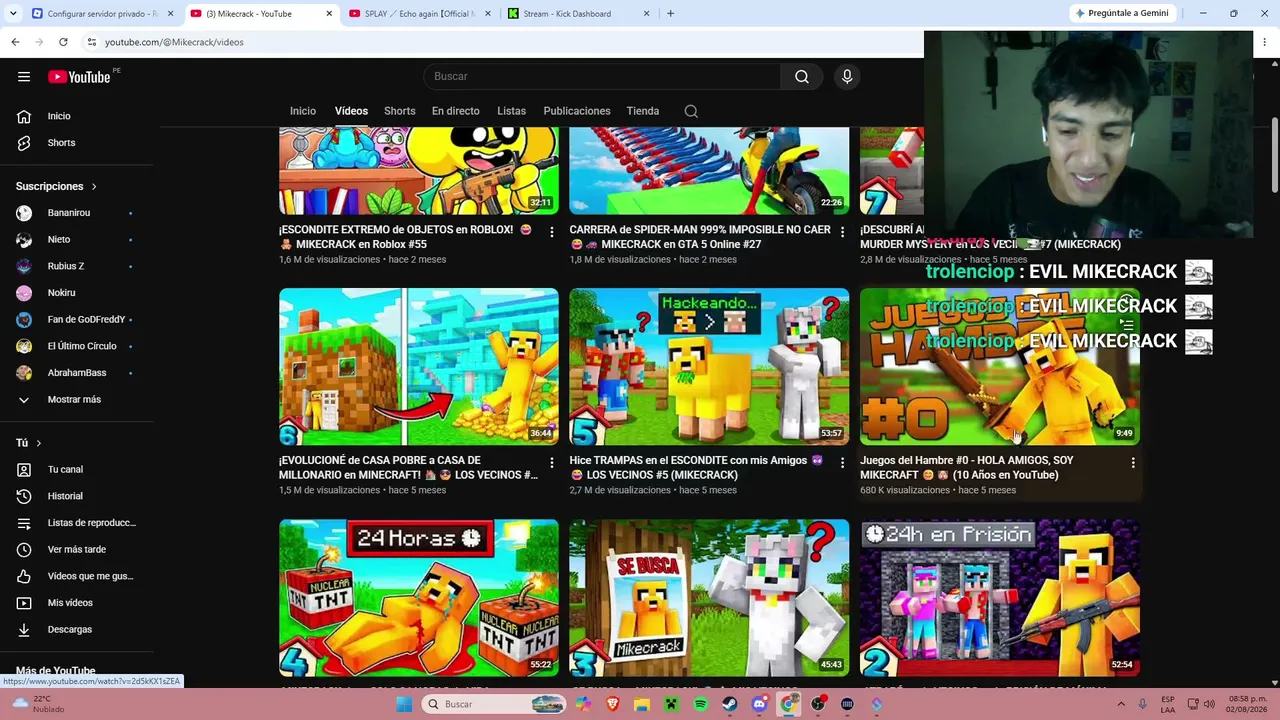The height and width of the screenshot is (720, 1280).
Task: Open Discord from the taskbar
Action: (x=759, y=704)
